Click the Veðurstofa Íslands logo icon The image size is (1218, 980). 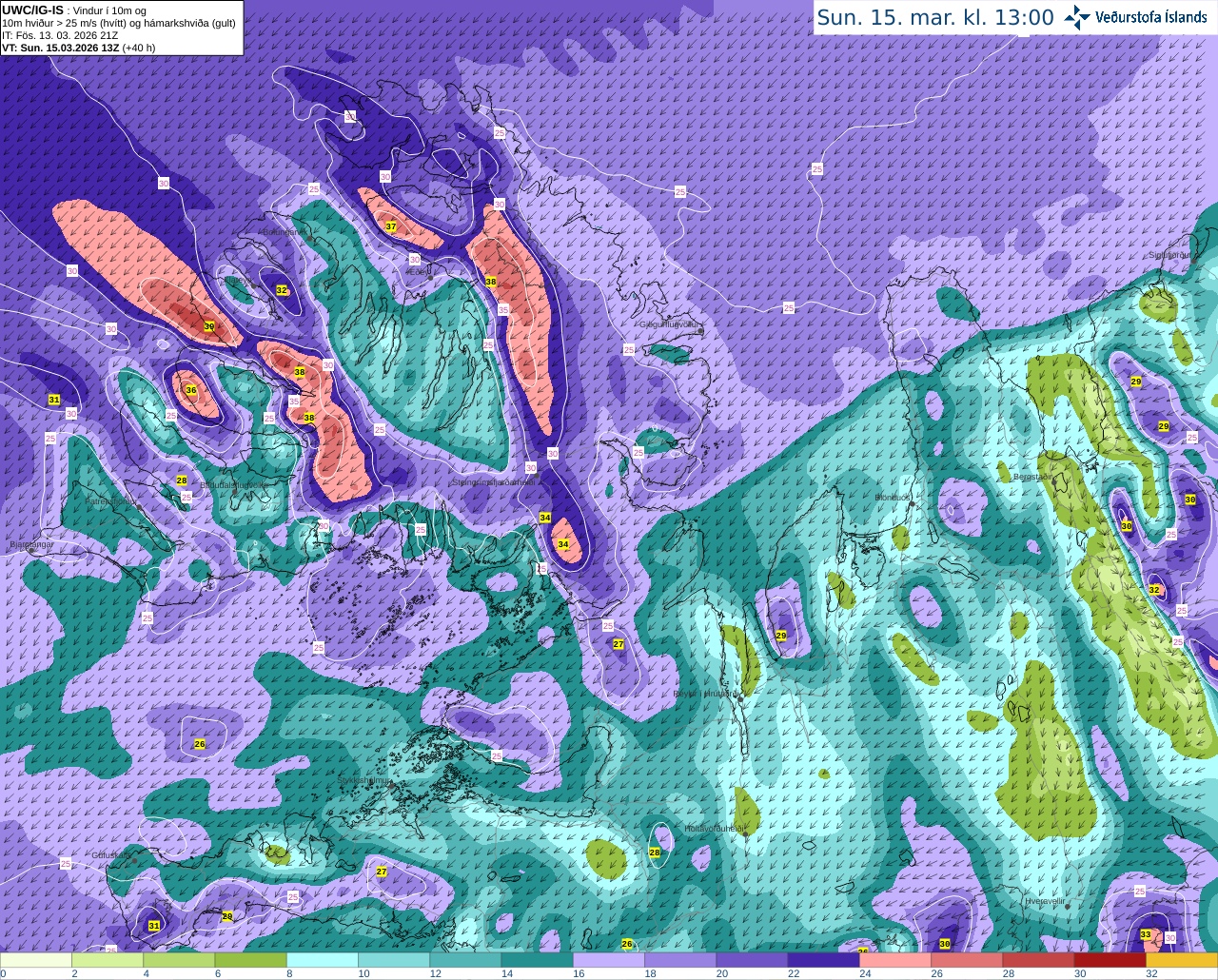pyautogui.click(x=1077, y=17)
